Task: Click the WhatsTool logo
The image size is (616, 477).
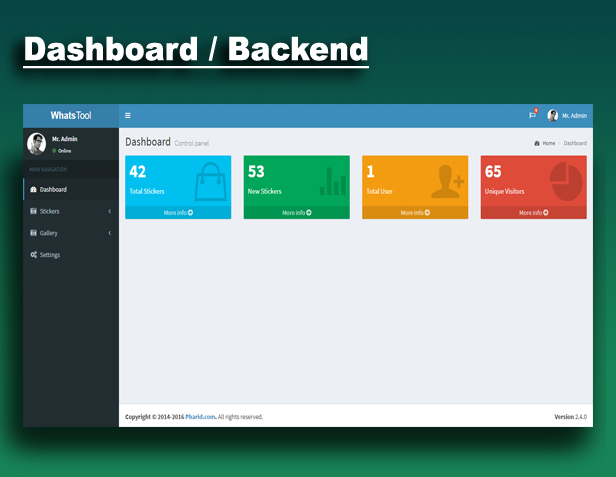Action: coord(71,116)
